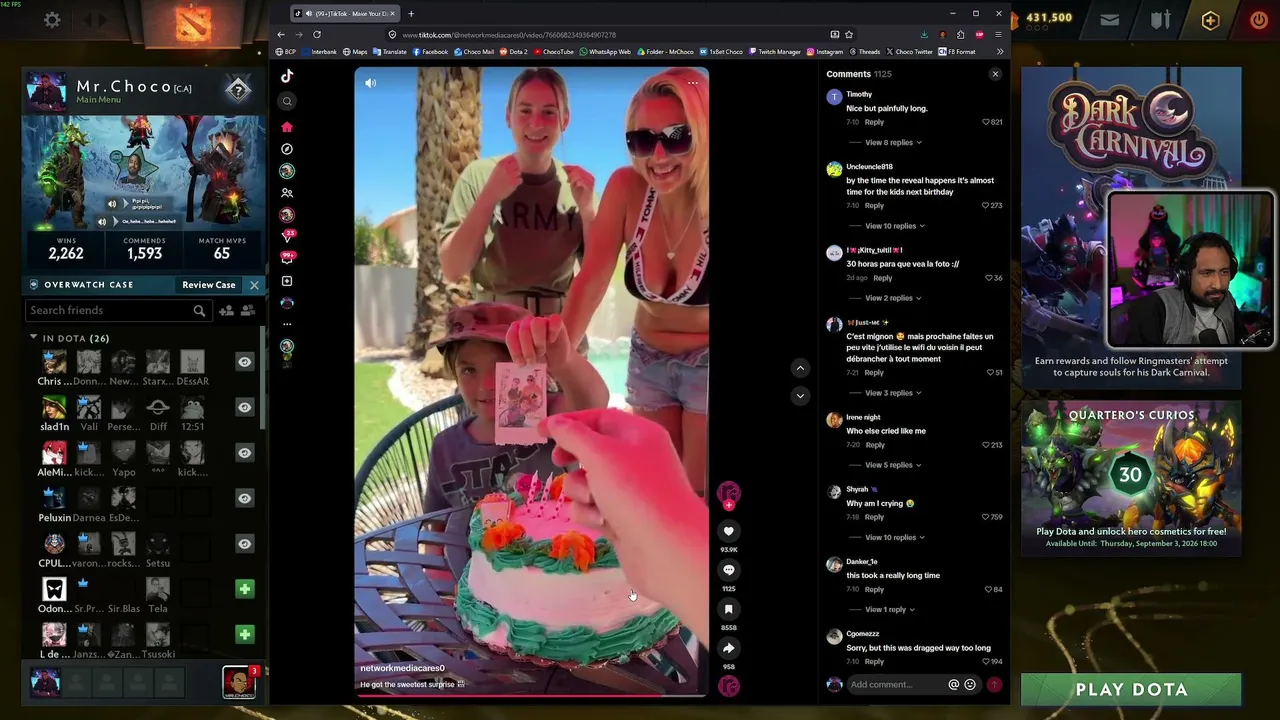Screen dimensions: 1280x720
Task: Go to TikTok Home (For You) feed
Action: (x=287, y=127)
